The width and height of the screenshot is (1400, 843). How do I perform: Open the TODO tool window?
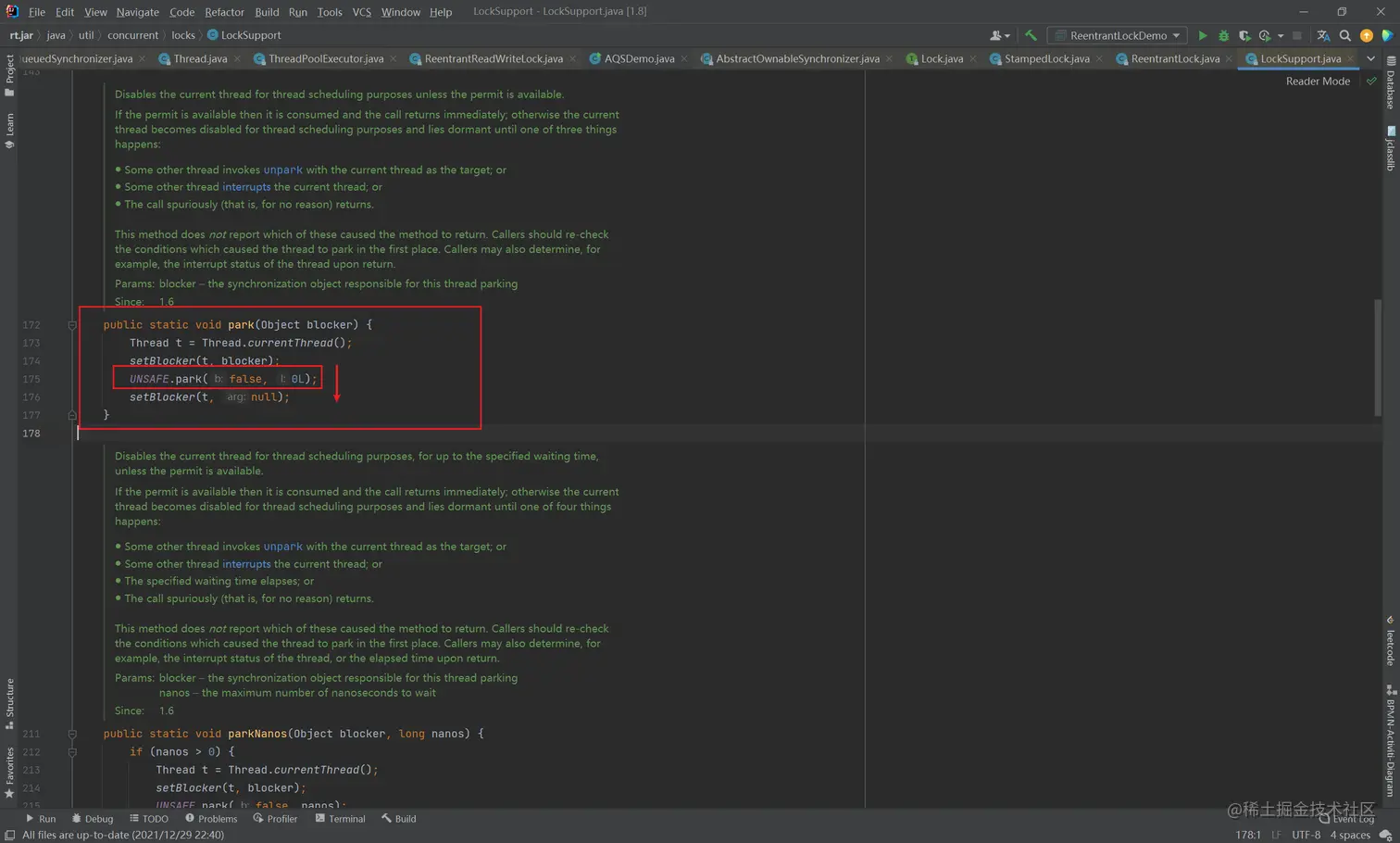(148, 819)
